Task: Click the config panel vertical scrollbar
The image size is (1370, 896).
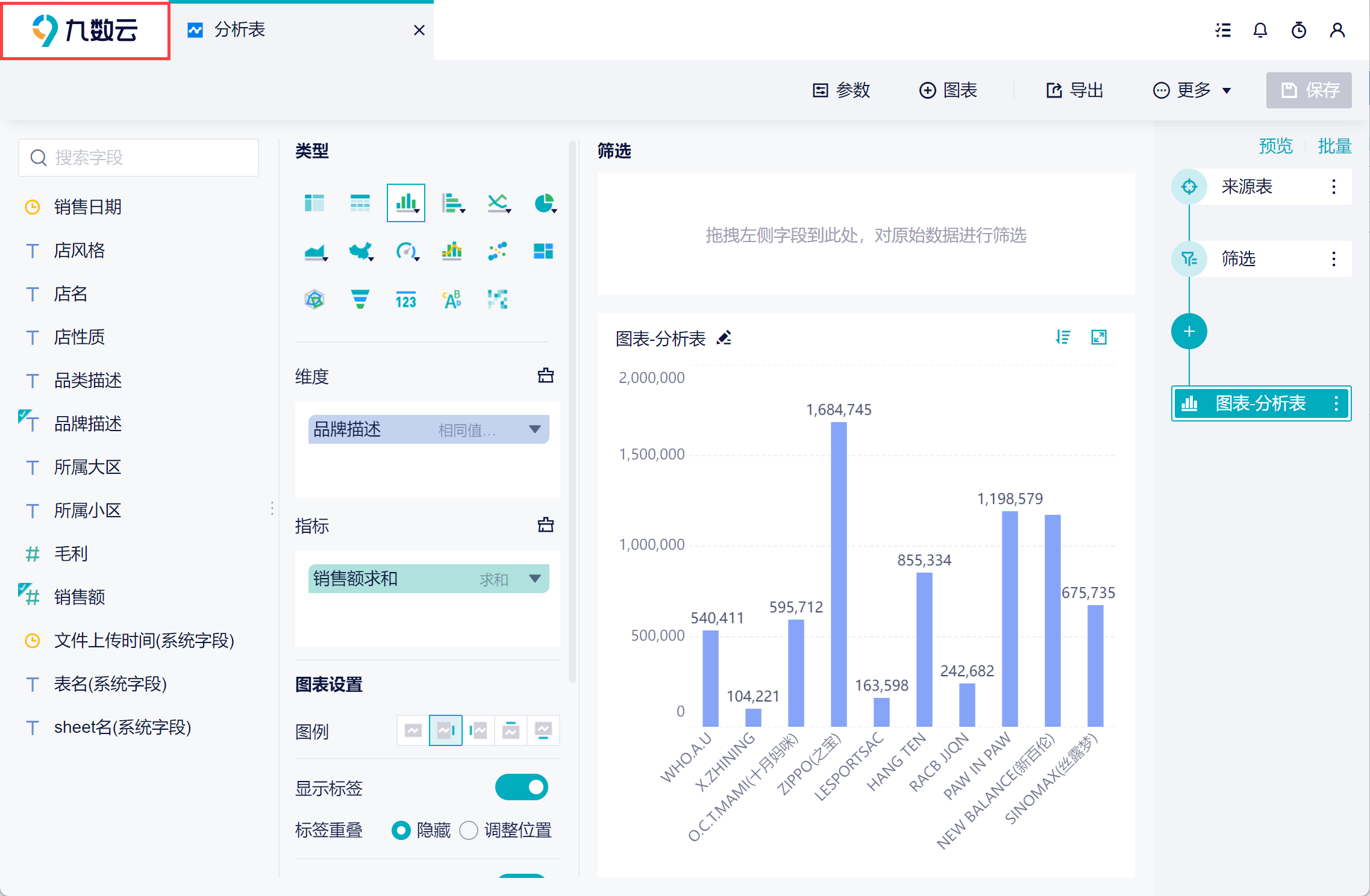Action: (x=572, y=412)
